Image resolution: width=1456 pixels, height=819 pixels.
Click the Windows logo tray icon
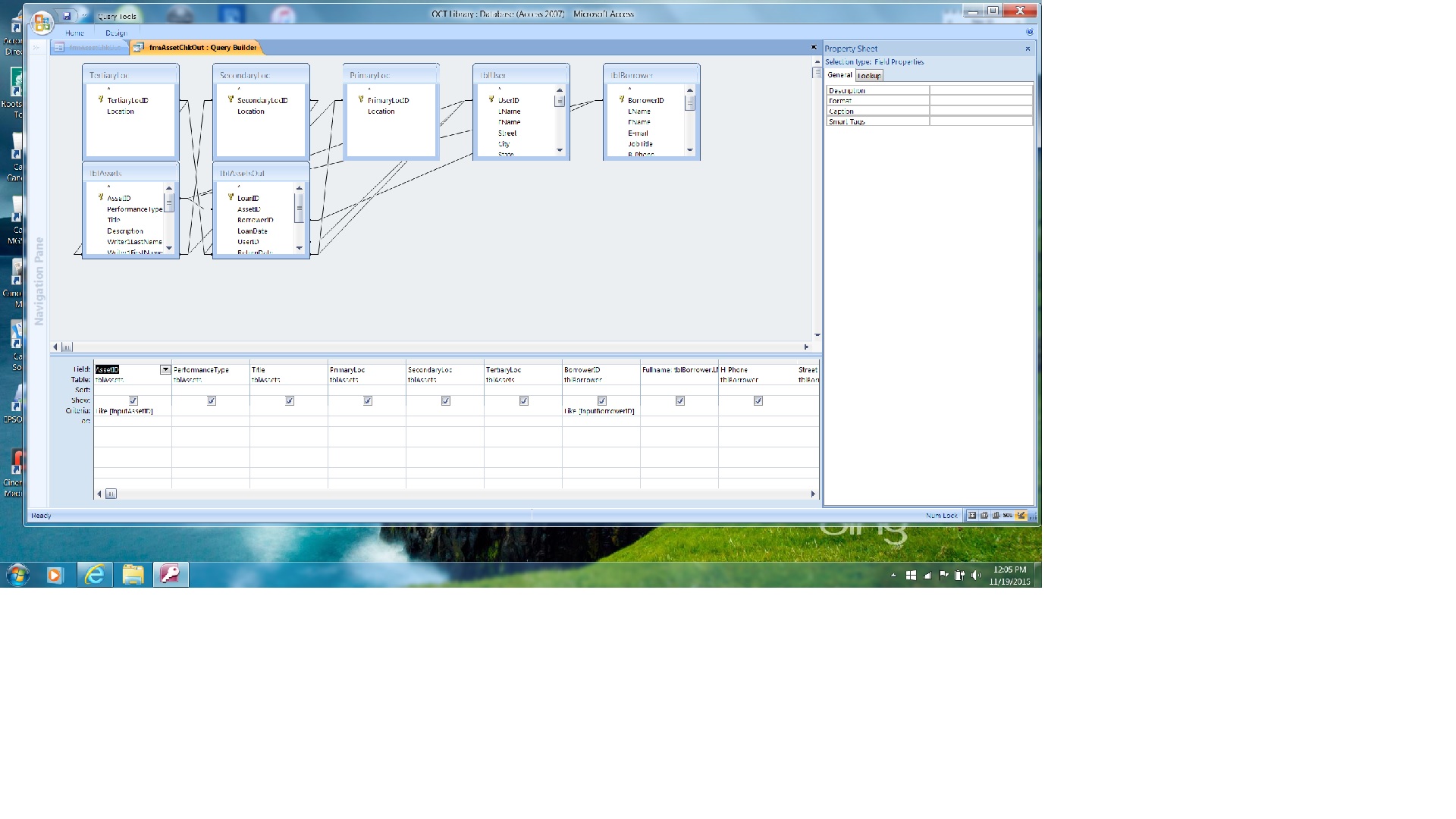(x=911, y=576)
